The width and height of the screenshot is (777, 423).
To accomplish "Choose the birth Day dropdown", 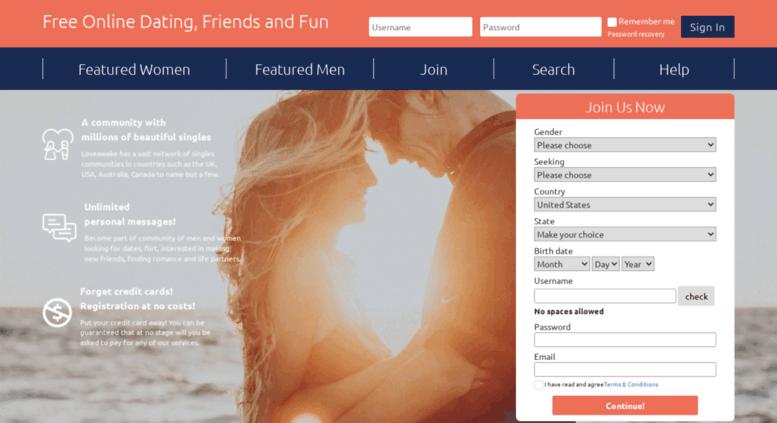I will click(x=606, y=264).
